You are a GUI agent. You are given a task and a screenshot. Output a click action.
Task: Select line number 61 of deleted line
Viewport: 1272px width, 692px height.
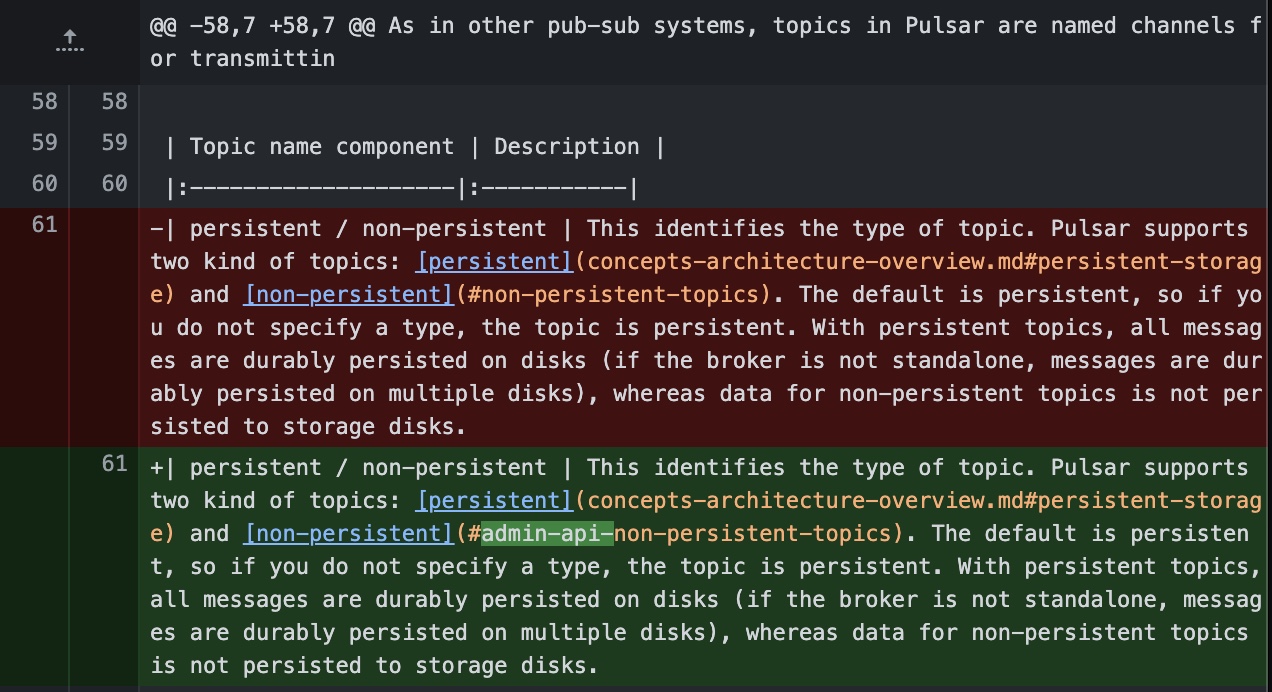(x=44, y=224)
